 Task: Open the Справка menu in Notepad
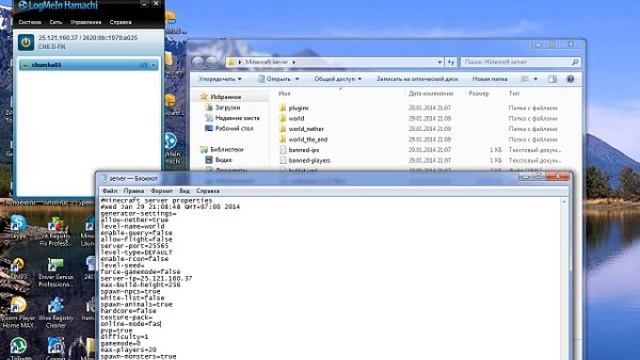tap(208, 191)
